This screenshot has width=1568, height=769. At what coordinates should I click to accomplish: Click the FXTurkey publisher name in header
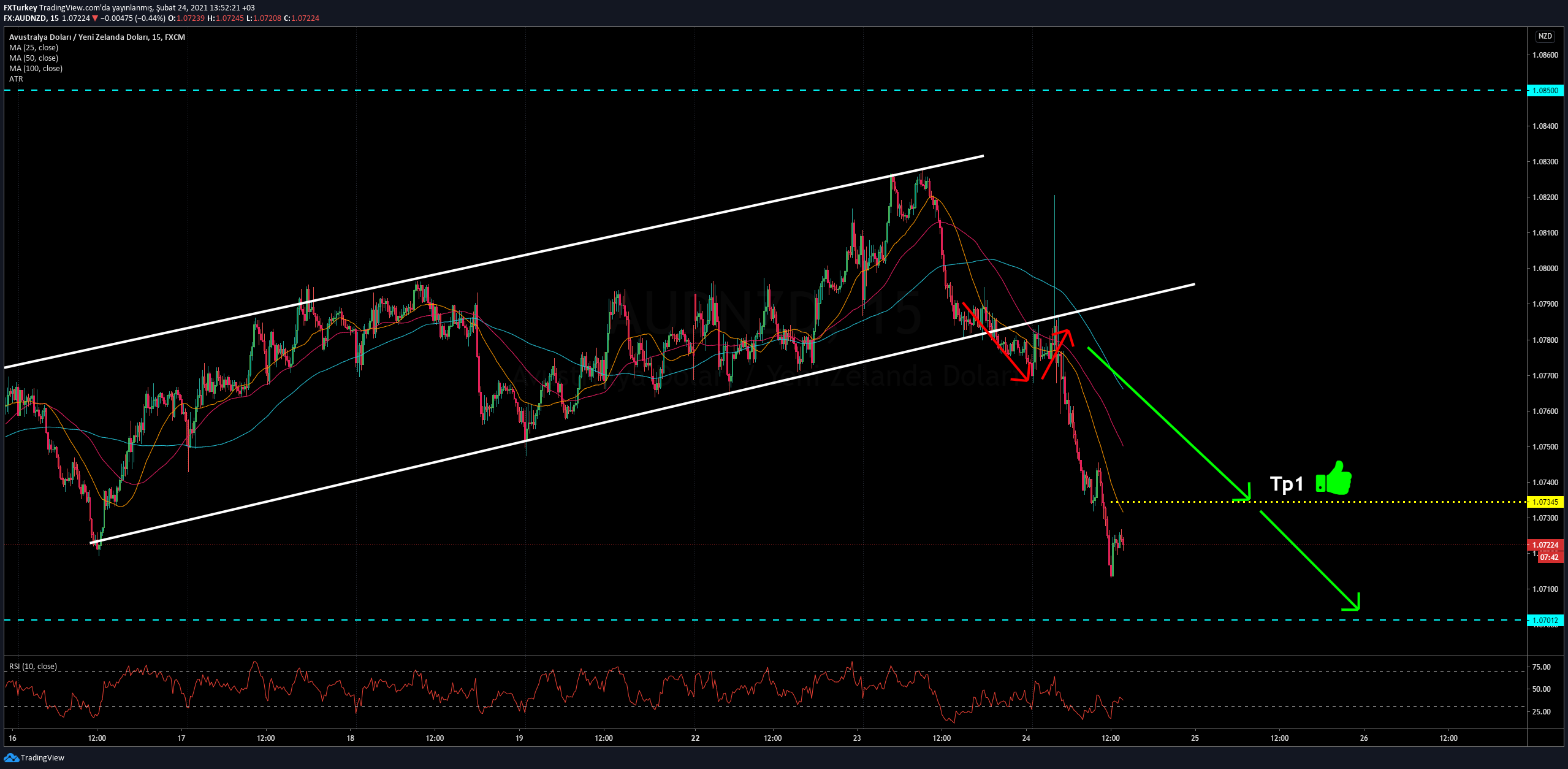[x=20, y=8]
